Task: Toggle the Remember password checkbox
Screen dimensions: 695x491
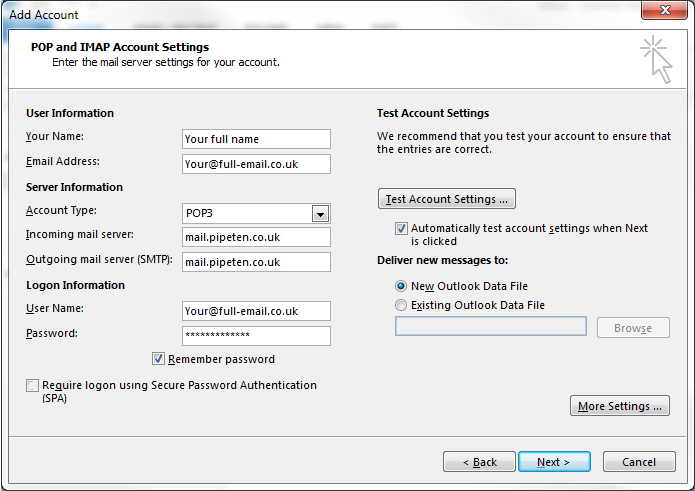Action: [158, 359]
